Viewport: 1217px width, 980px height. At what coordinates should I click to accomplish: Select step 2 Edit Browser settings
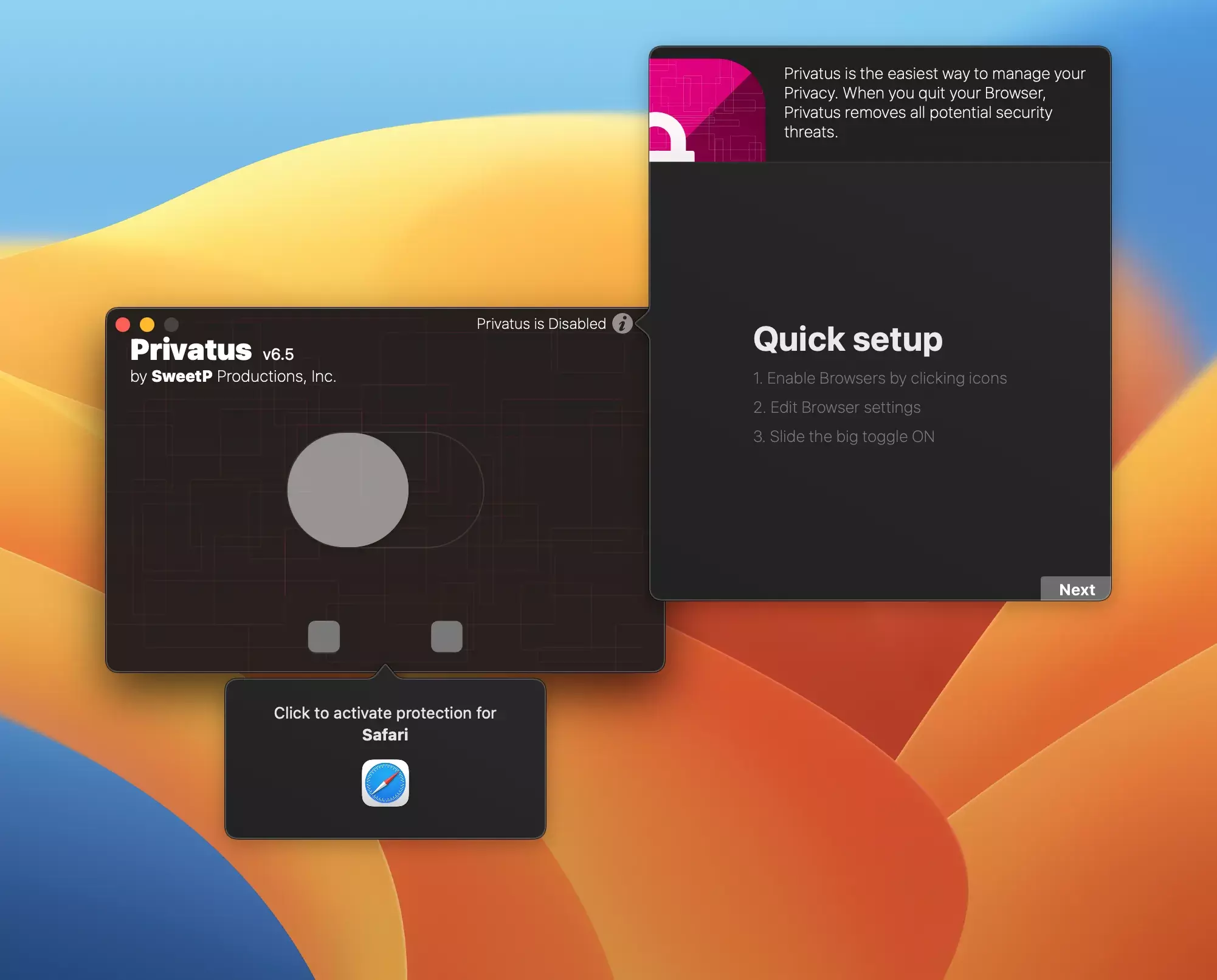point(836,407)
